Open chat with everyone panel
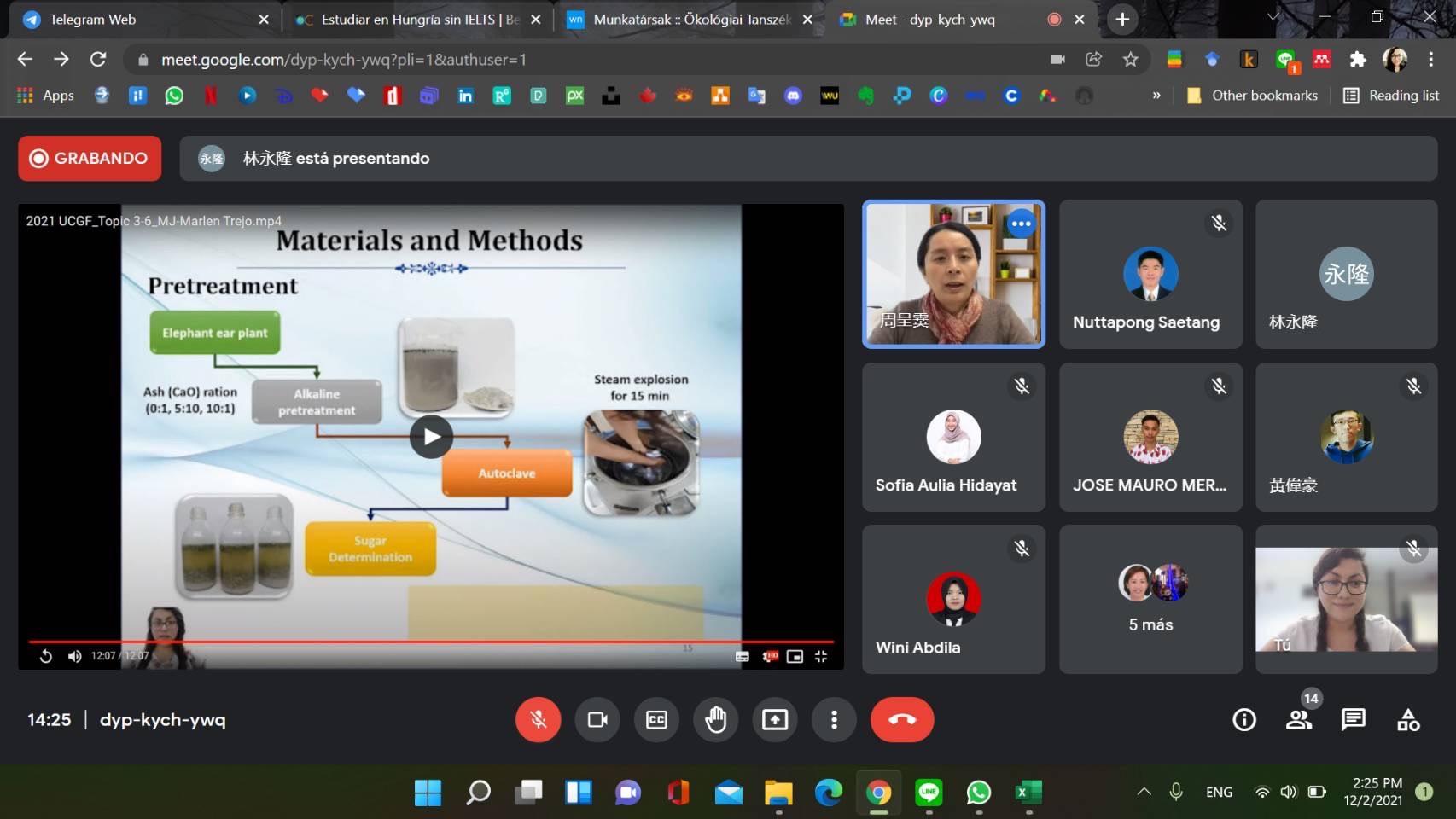This screenshot has height=819, width=1456. 1354,720
